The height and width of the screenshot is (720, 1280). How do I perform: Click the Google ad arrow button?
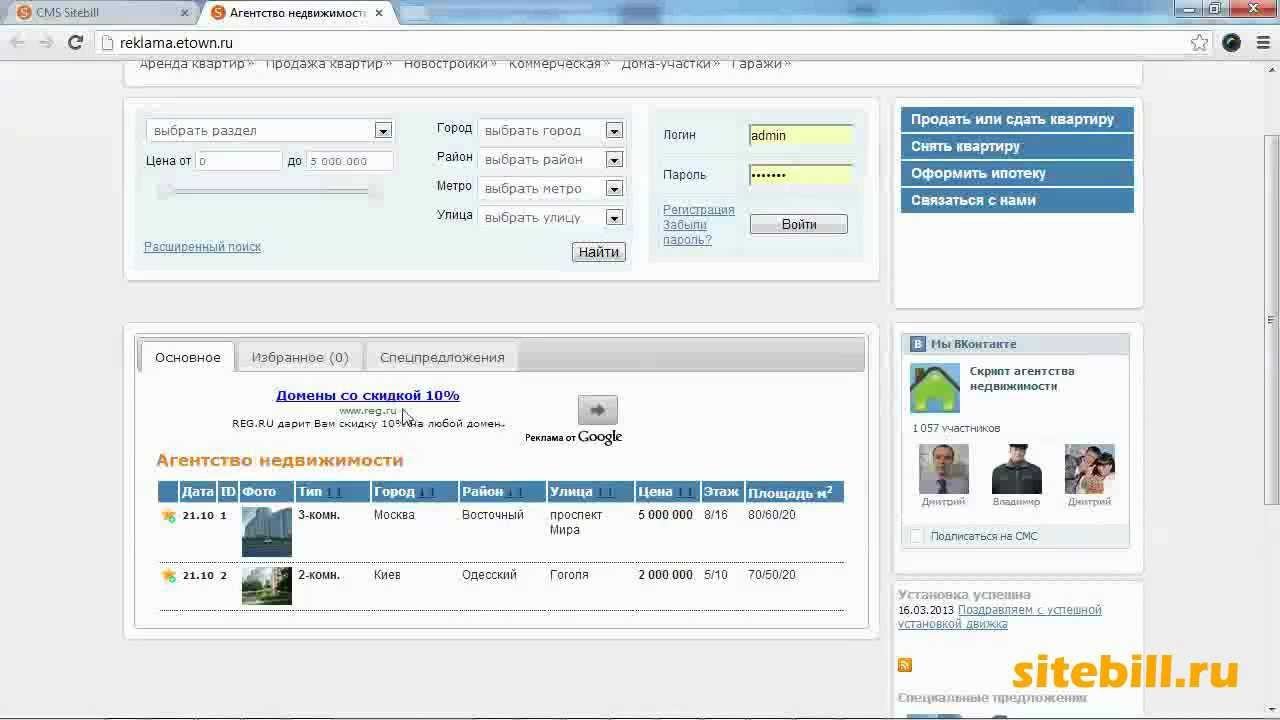598,410
